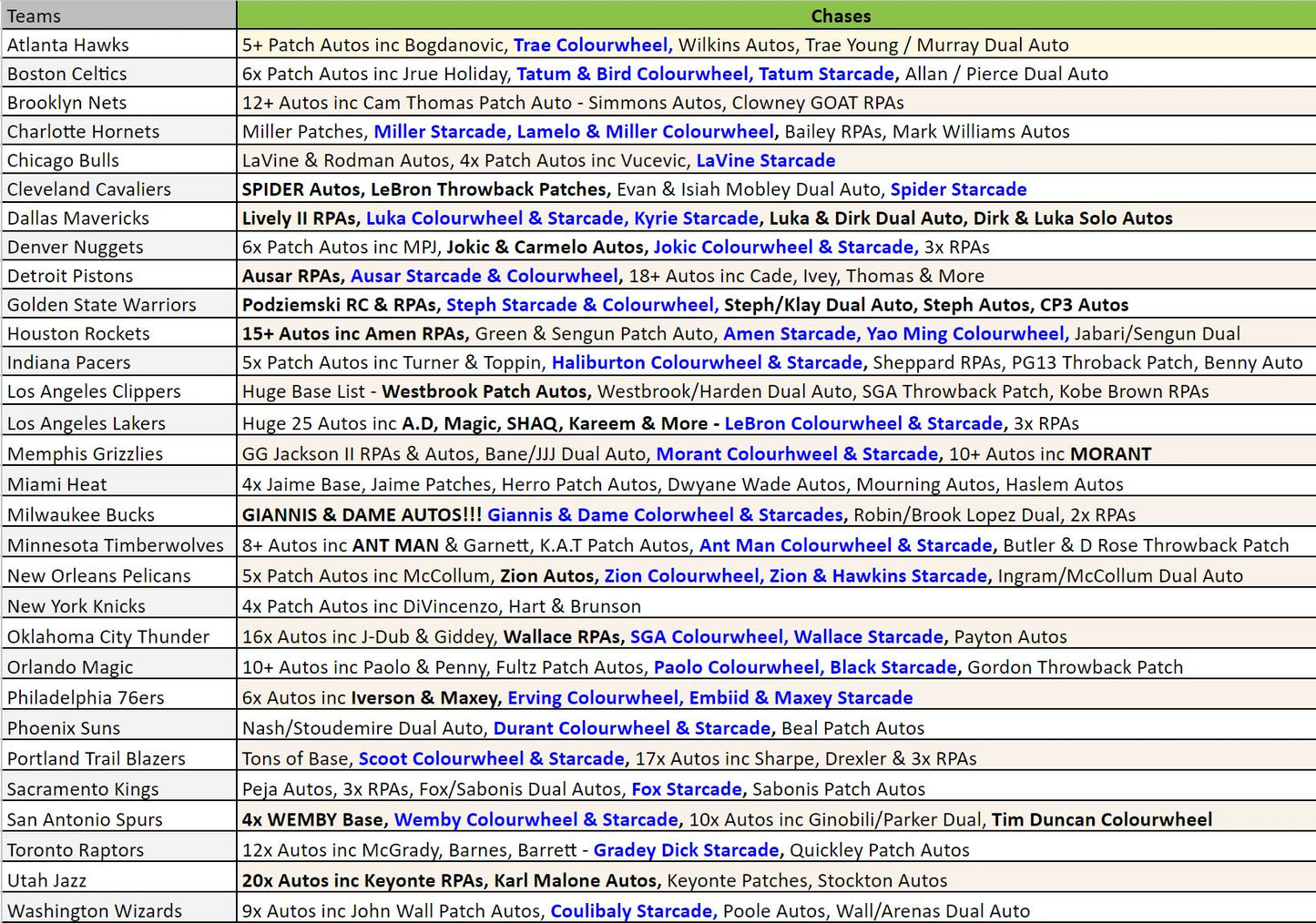The width and height of the screenshot is (1316, 923).
Task: Click Haliburton Colourwheel & Starcade link
Action: pos(707,362)
